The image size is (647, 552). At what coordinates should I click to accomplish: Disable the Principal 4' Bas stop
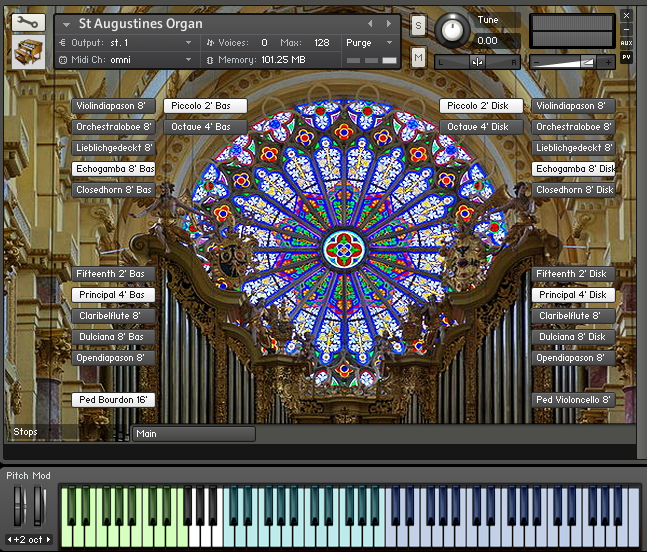[113, 295]
